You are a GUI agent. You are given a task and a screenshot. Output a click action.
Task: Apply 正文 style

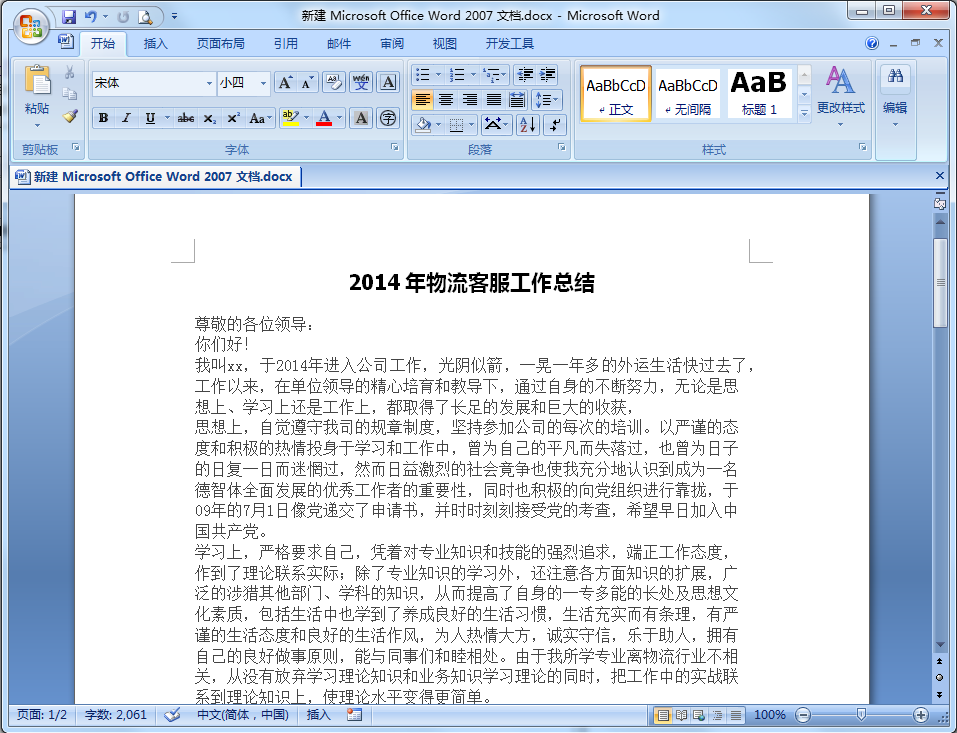coord(616,94)
